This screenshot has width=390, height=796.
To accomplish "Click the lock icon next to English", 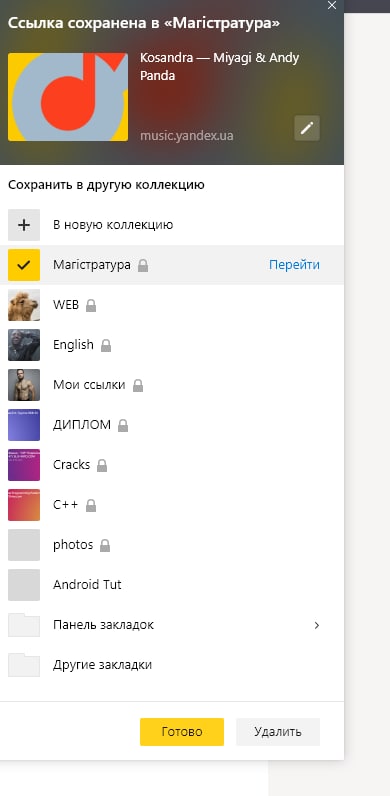I will [x=106, y=346].
